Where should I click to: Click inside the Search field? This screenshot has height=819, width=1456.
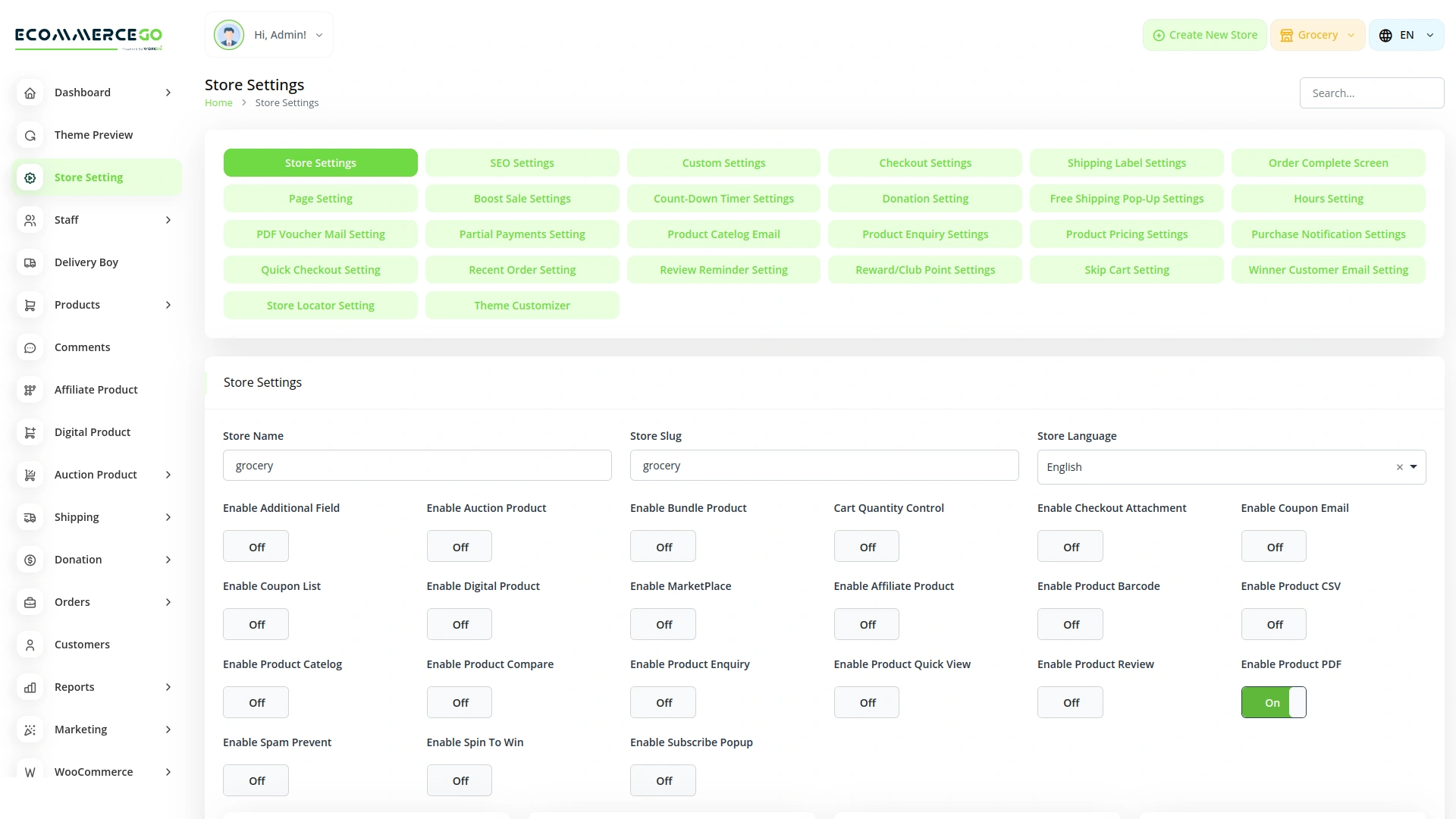1371,93
